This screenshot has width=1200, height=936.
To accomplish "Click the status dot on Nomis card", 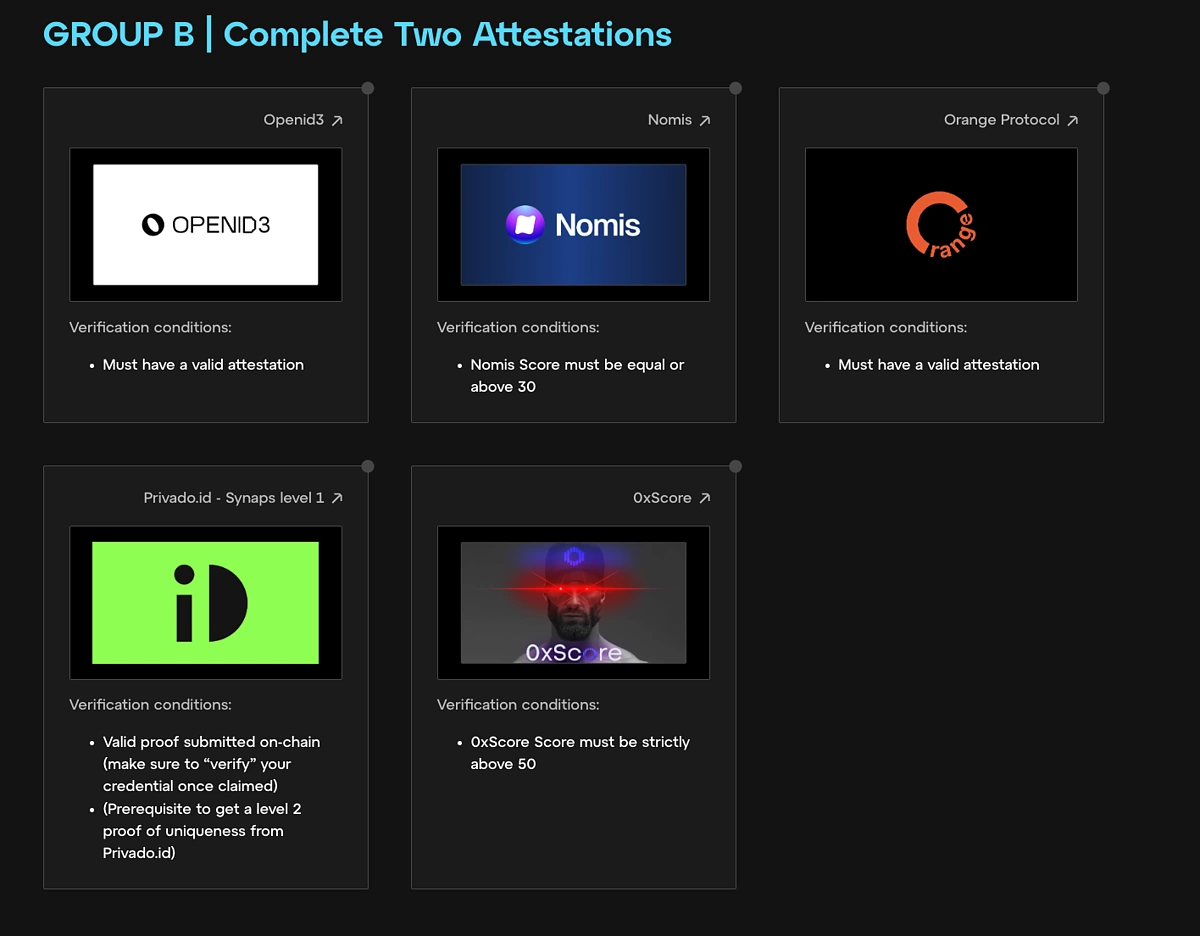I will tap(736, 88).
